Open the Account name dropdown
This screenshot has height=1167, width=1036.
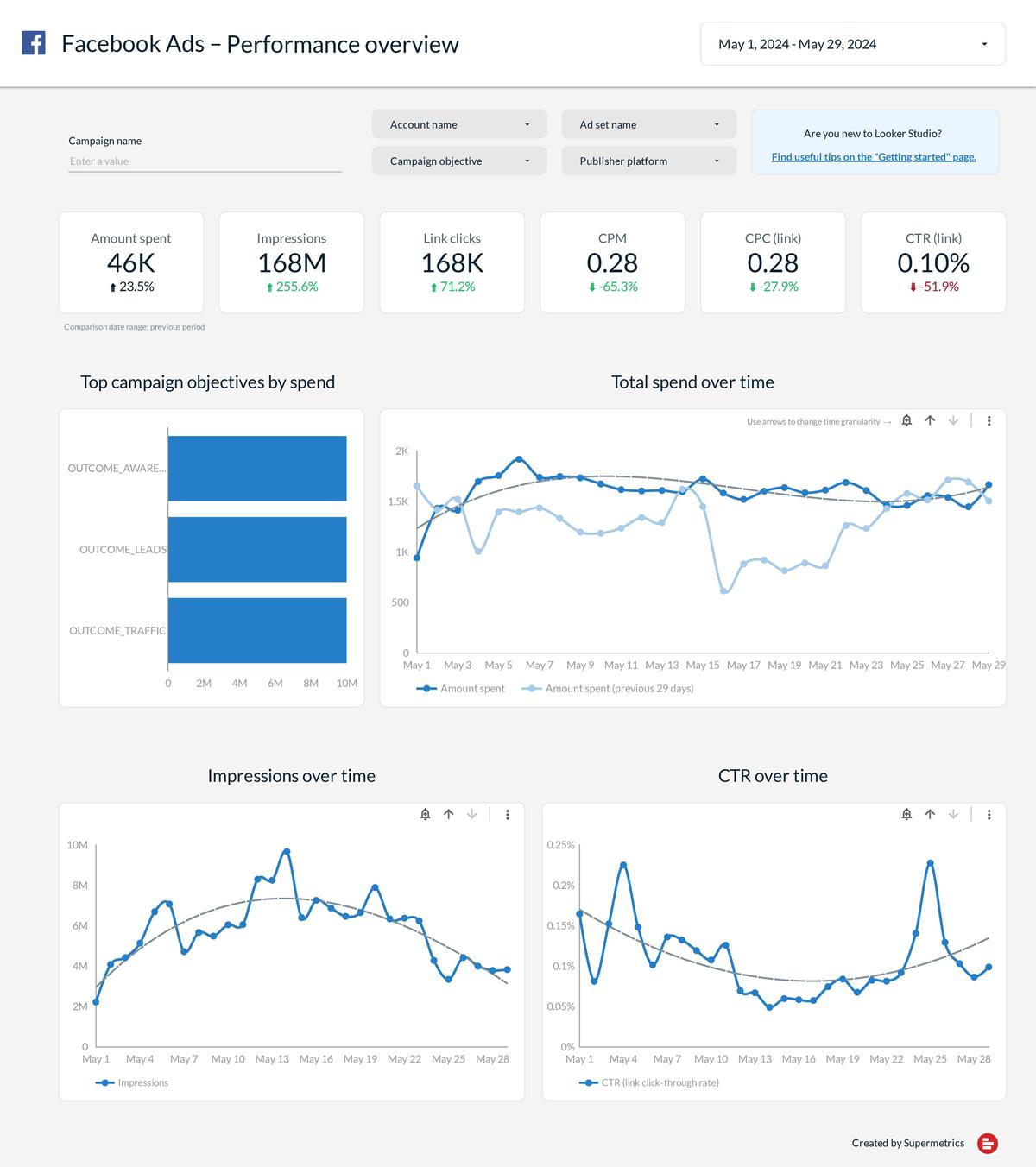click(458, 124)
